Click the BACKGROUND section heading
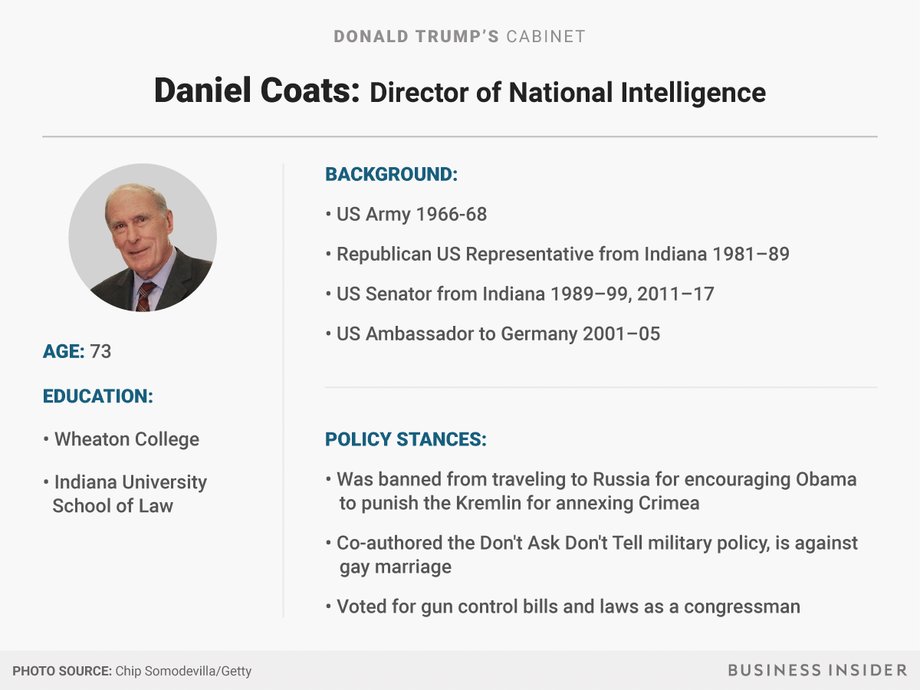920x690 pixels. pyautogui.click(x=391, y=174)
